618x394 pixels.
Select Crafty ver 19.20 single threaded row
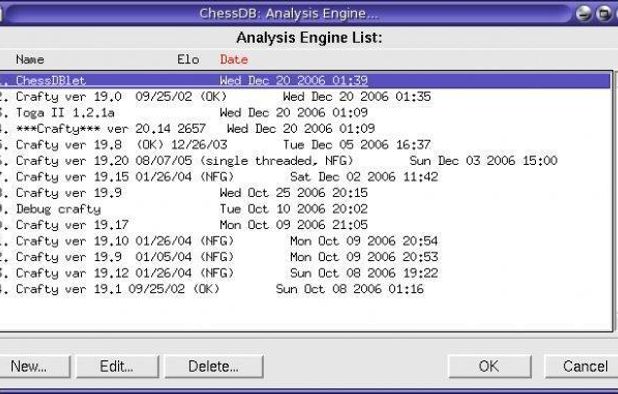coord(305,161)
